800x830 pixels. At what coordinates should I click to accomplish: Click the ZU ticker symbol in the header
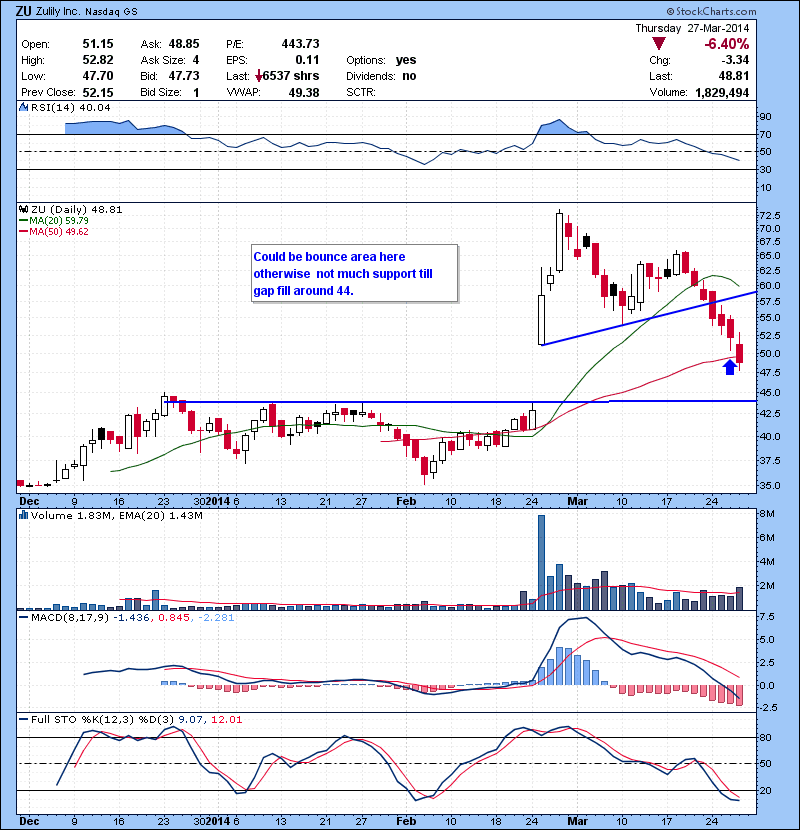point(23,11)
